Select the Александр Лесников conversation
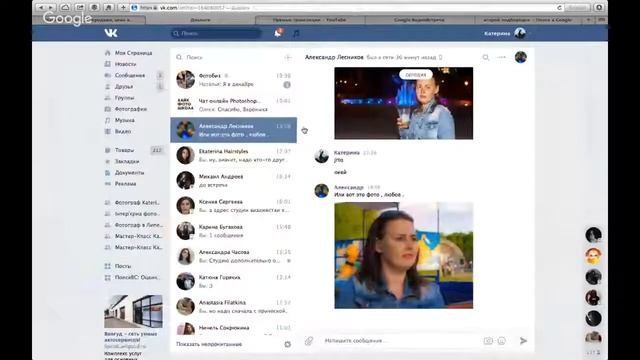This screenshot has width=640, height=360. [233, 130]
